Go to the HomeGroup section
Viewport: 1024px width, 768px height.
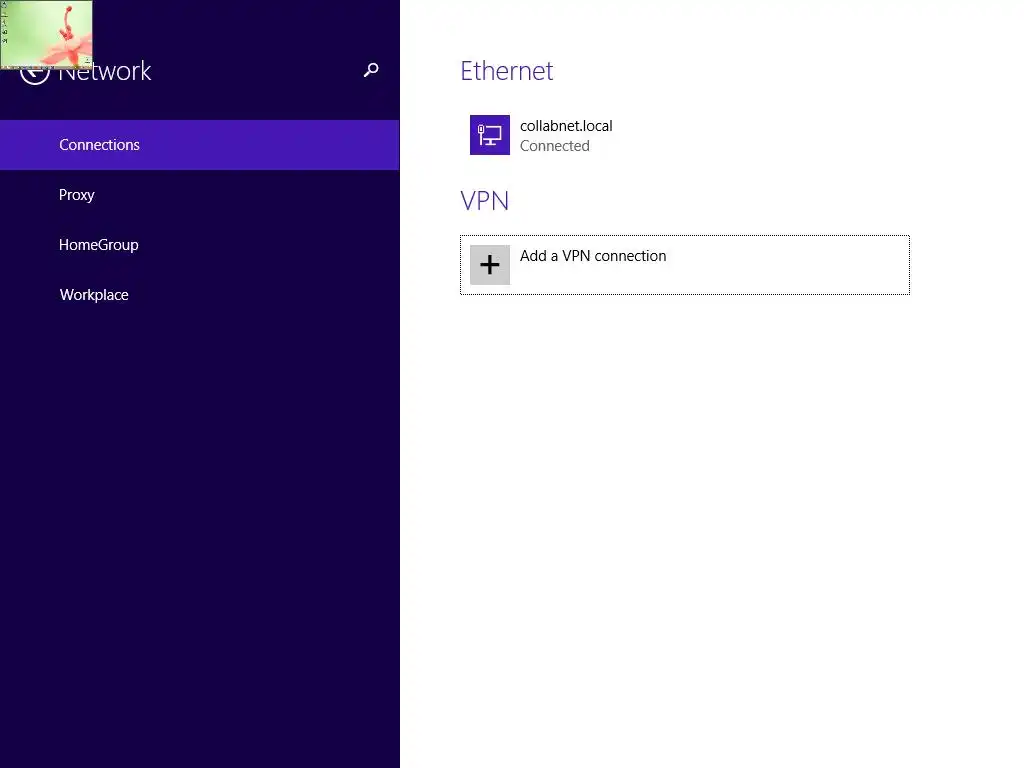point(99,245)
